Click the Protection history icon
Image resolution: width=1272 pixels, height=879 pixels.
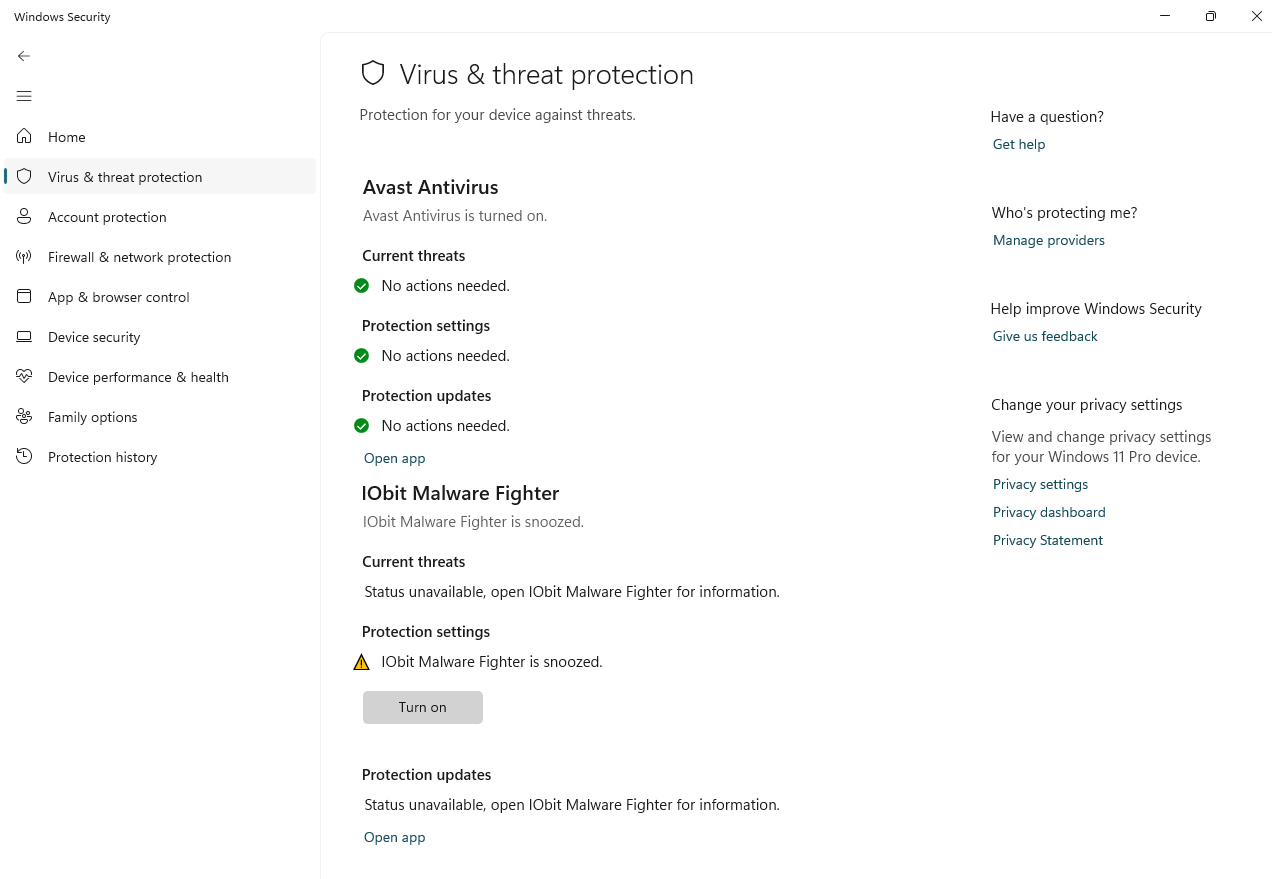click(x=24, y=457)
